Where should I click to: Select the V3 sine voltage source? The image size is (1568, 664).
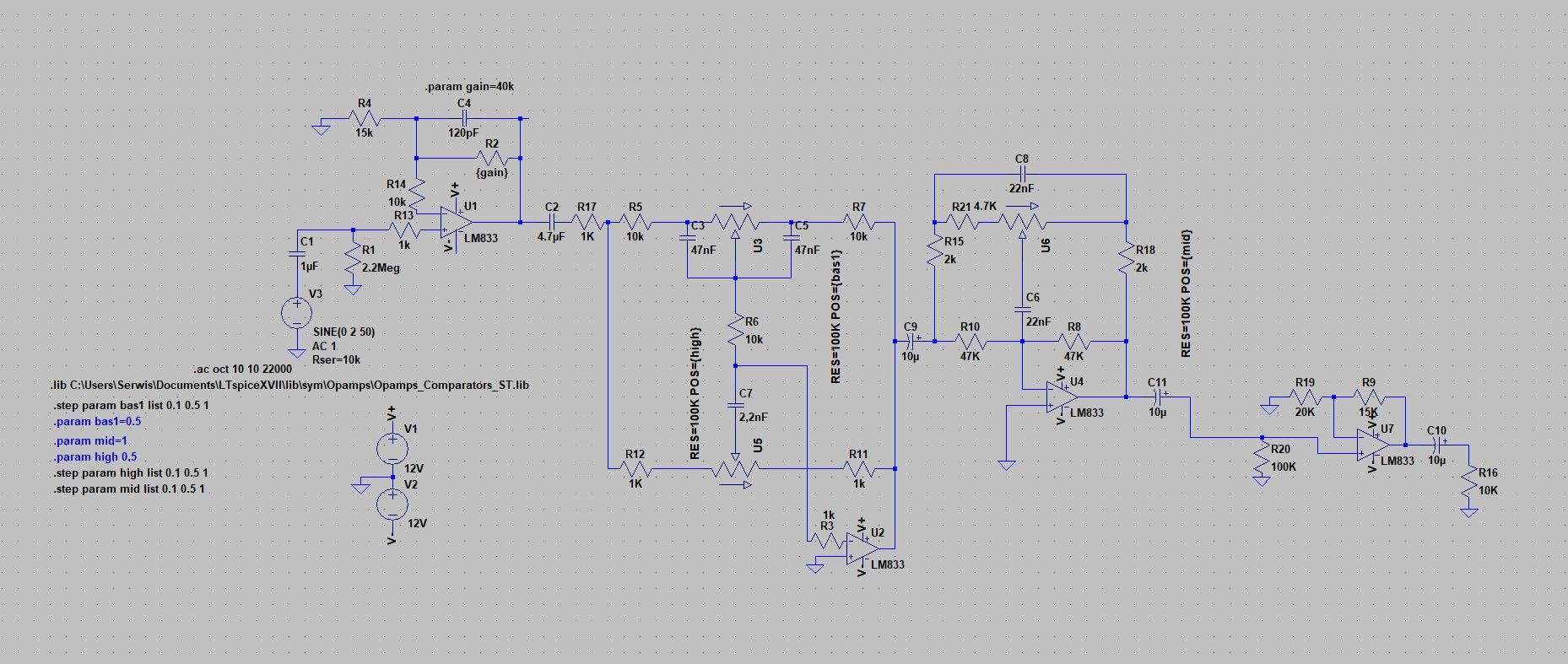[296, 313]
